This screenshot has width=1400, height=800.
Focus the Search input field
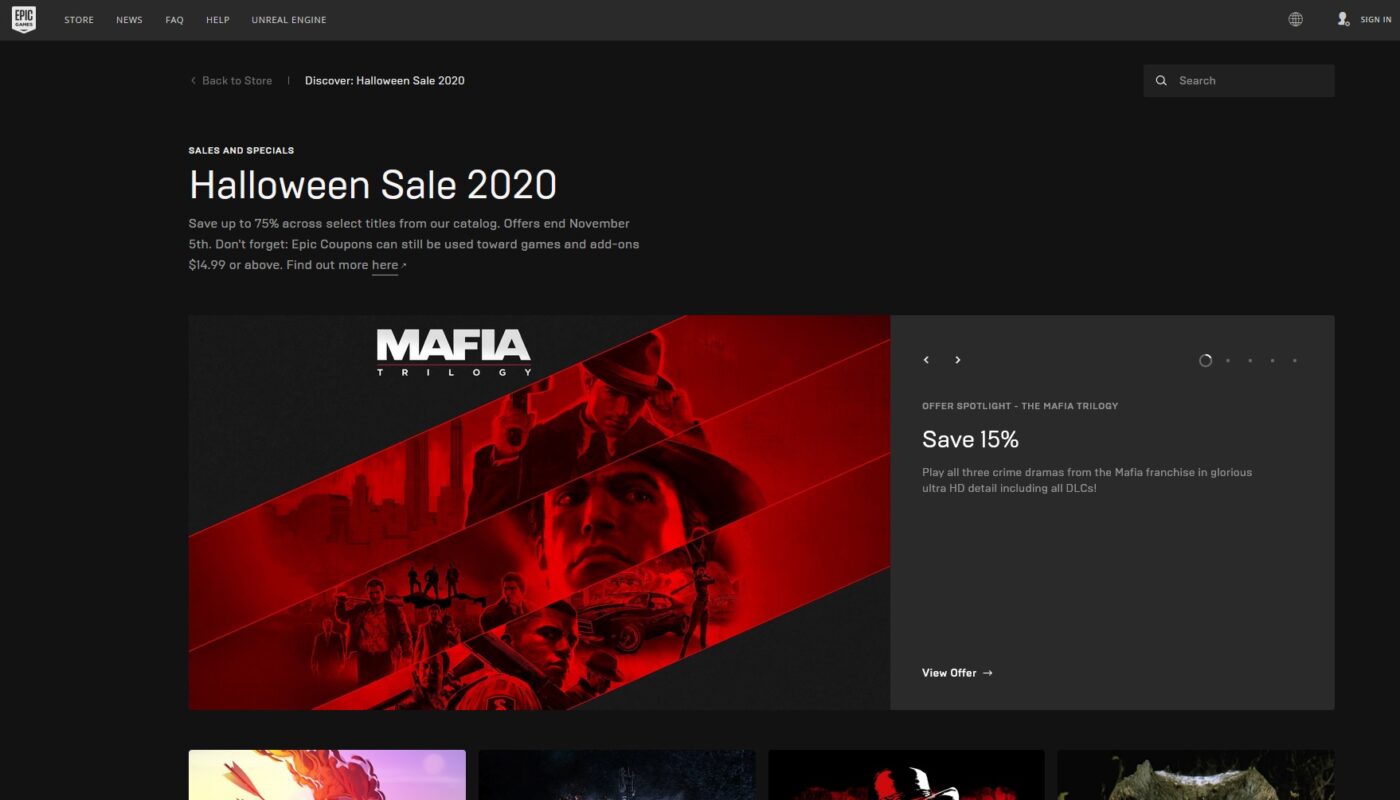click(1239, 81)
